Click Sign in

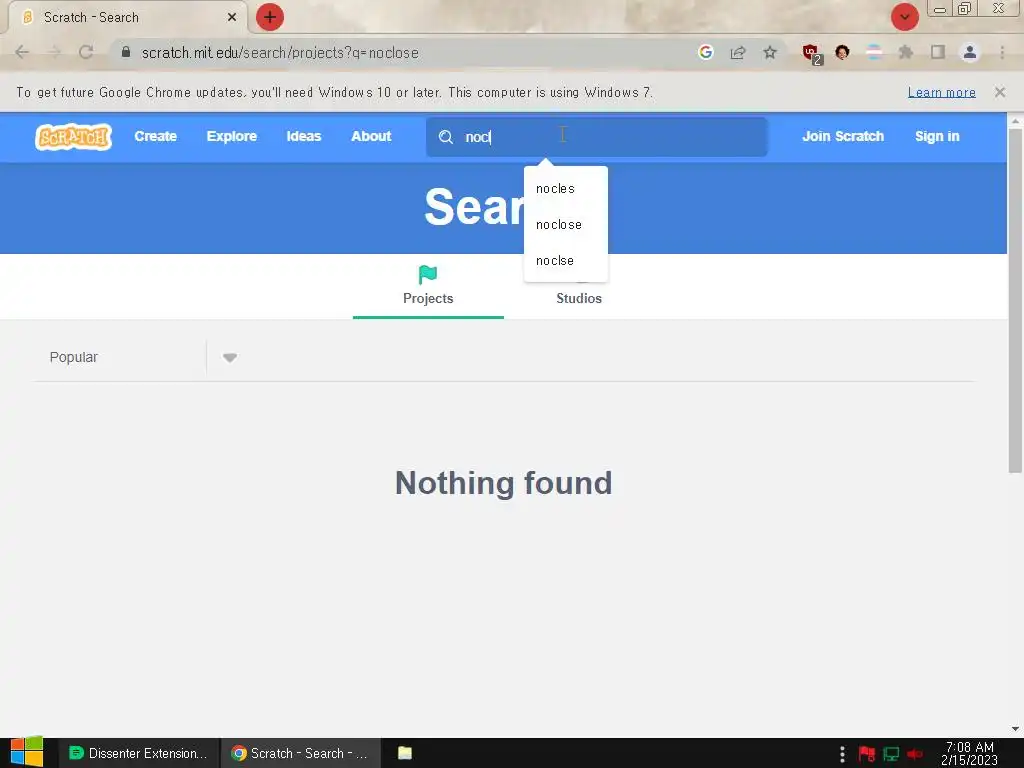click(x=936, y=136)
